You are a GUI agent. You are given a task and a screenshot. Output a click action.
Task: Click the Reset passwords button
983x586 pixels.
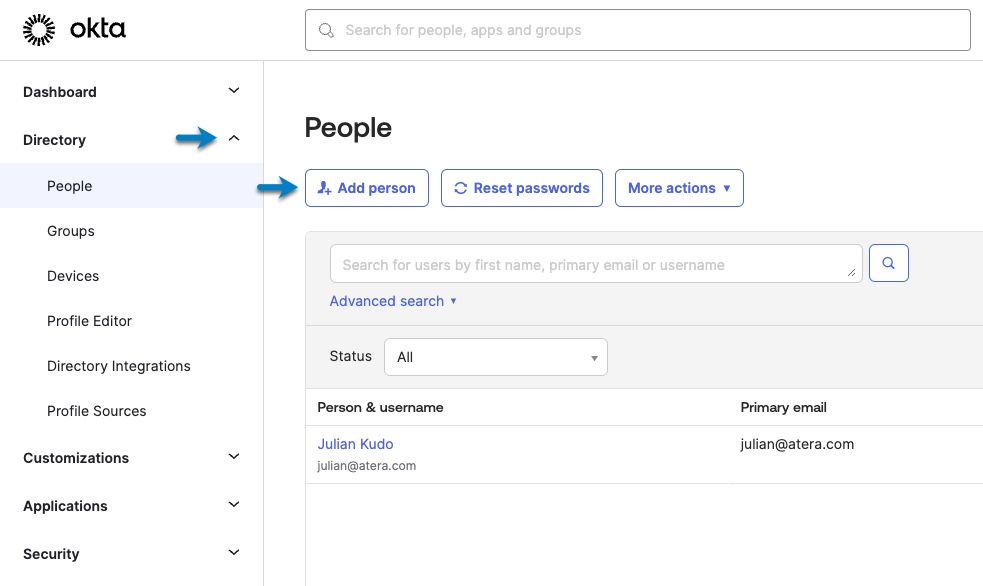point(522,188)
